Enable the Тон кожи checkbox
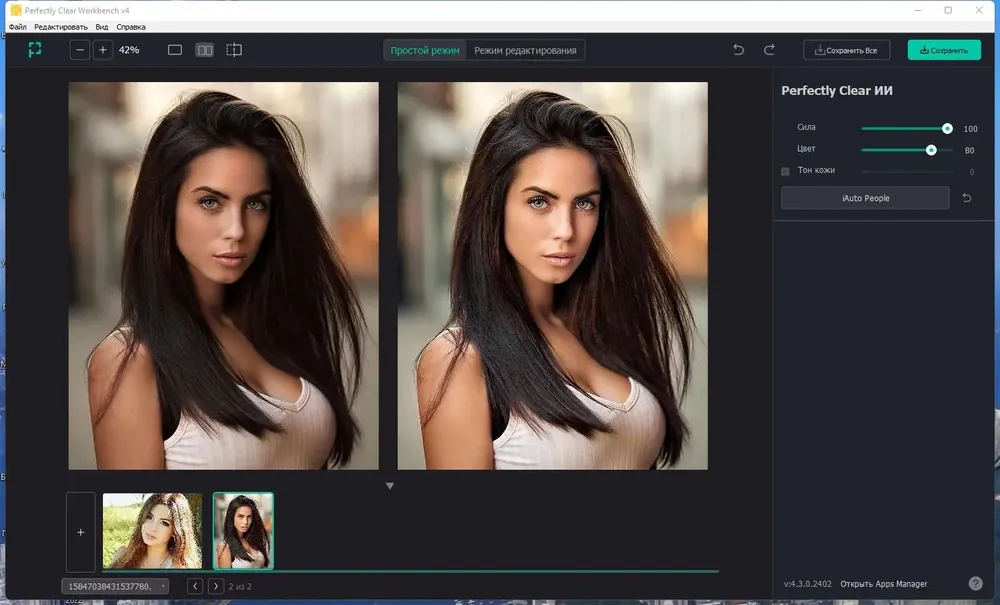1000x605 pixels. pyautogui.click(x=785, y=171)
